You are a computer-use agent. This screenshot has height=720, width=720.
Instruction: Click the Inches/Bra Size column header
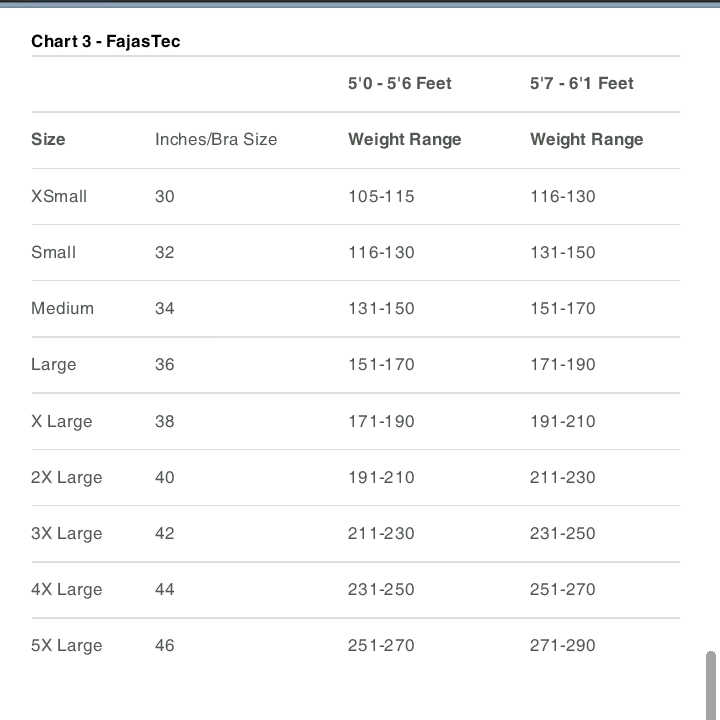pos(215,139)
